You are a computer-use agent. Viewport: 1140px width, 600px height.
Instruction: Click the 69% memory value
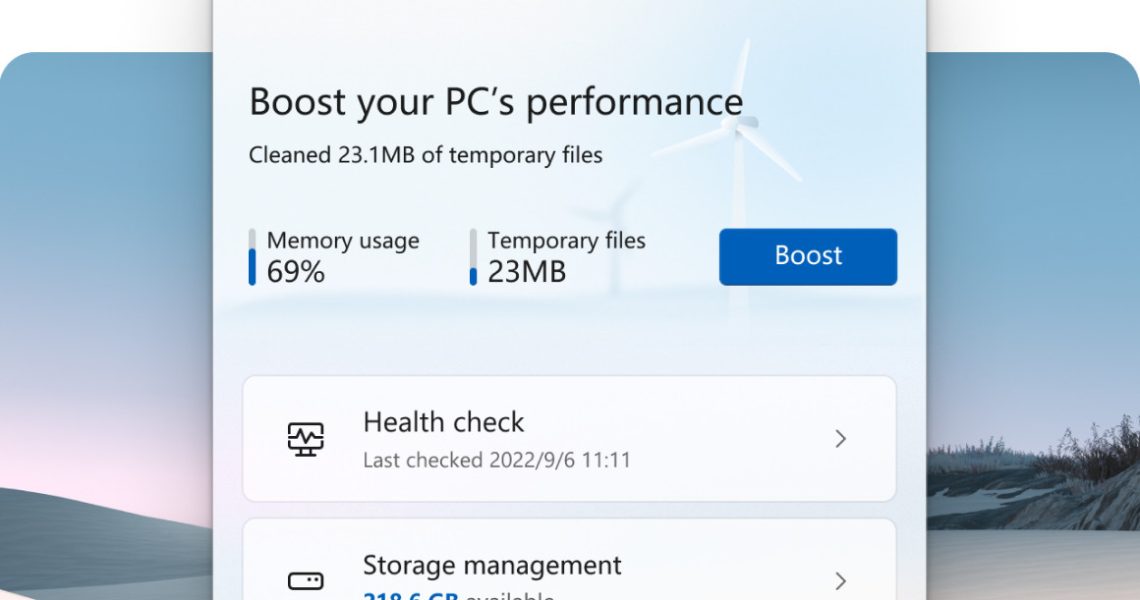point(295,272)
